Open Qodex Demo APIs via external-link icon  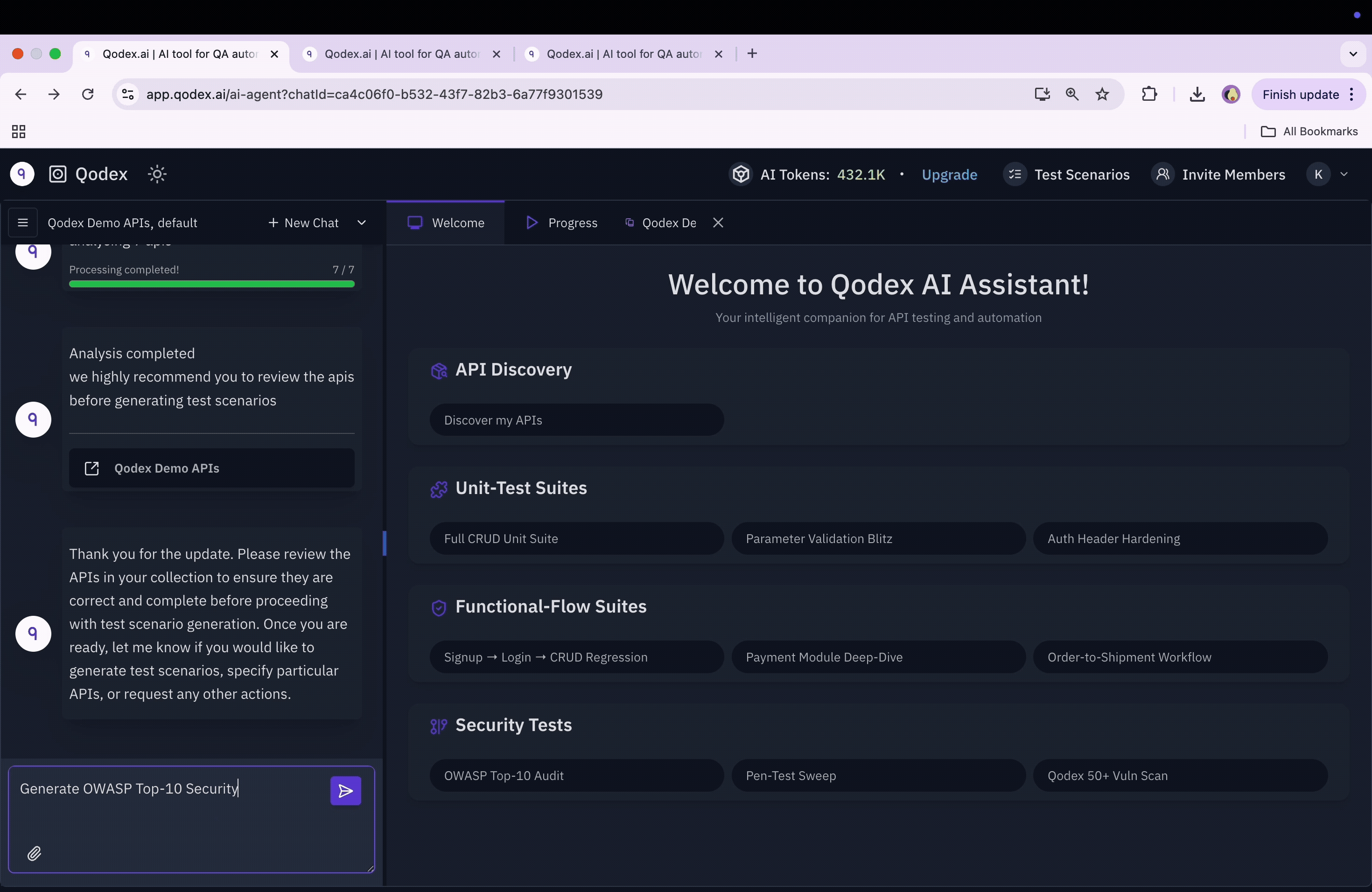[x=91, y=468]
